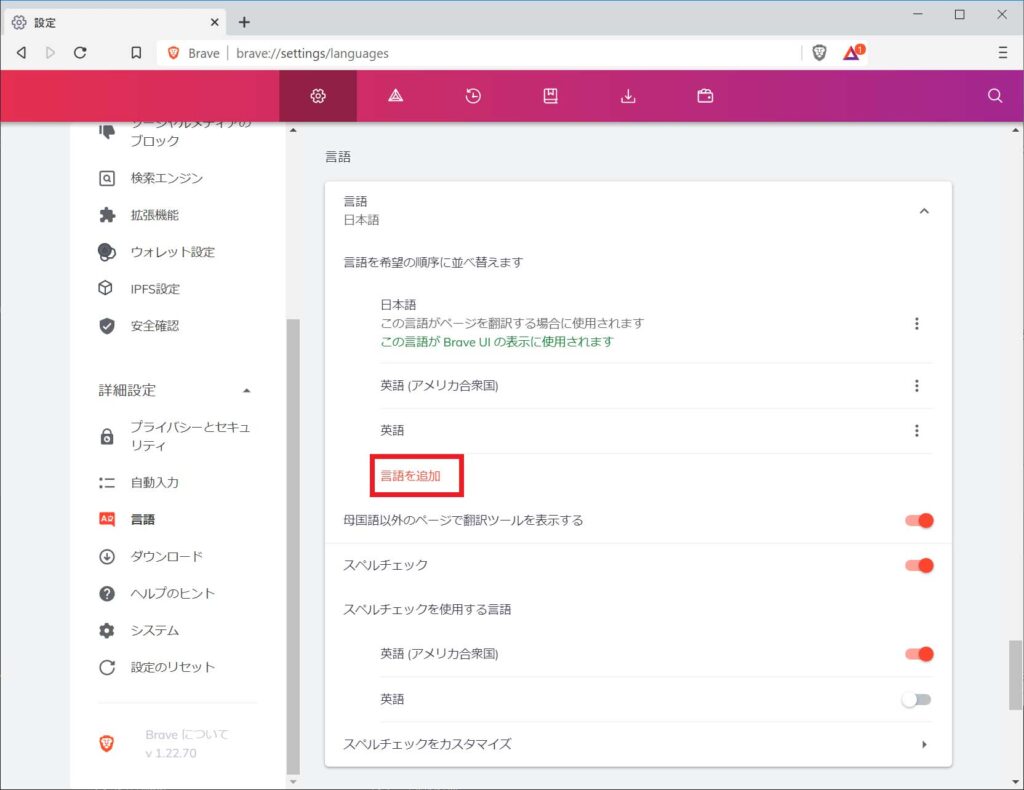Open History from the top toolbar
The image size is (1024, 790).
[473, 96]
